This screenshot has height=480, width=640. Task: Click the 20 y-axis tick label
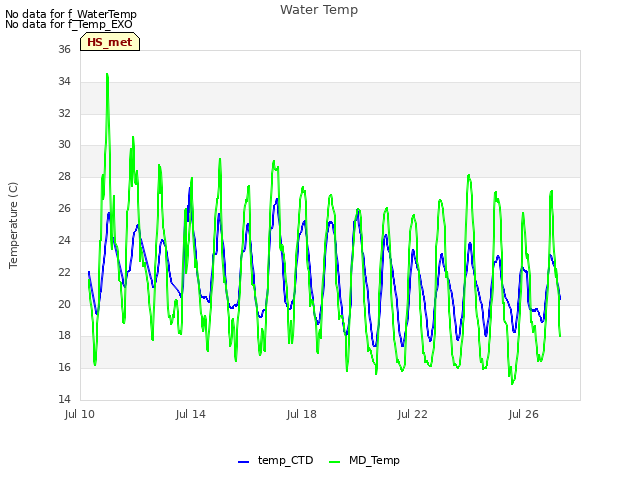[64, 304]
